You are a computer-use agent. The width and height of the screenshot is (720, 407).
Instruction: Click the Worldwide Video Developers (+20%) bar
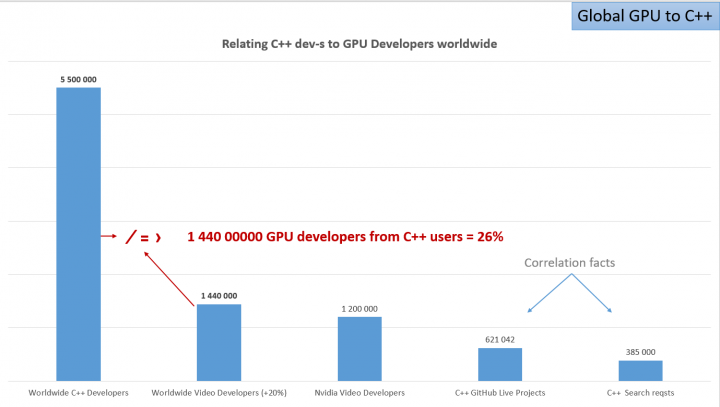click(219, 343)
